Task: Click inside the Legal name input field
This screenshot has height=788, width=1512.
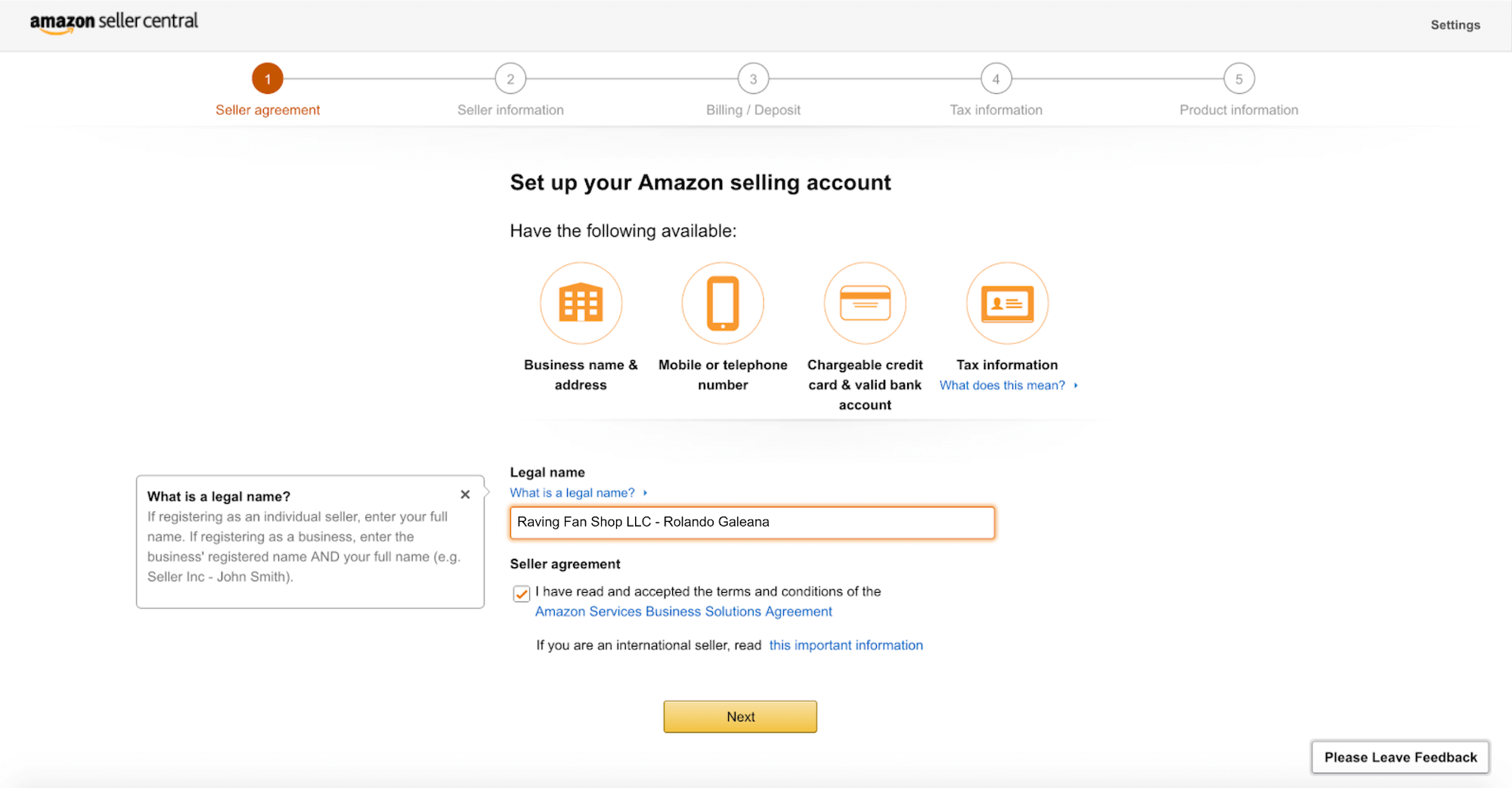Action: tap(752, 522)
